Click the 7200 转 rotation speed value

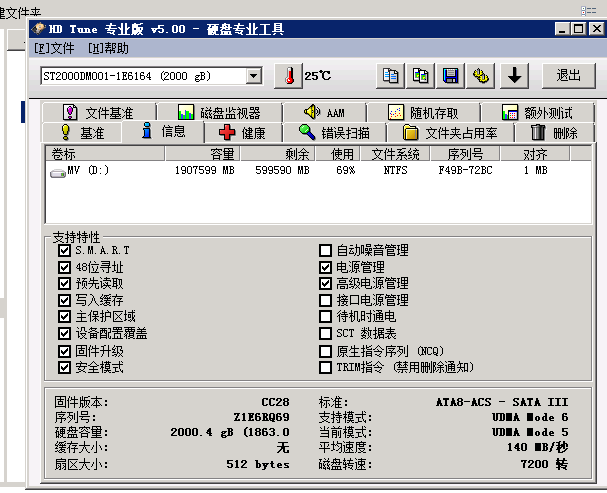(x=544, y=464)
